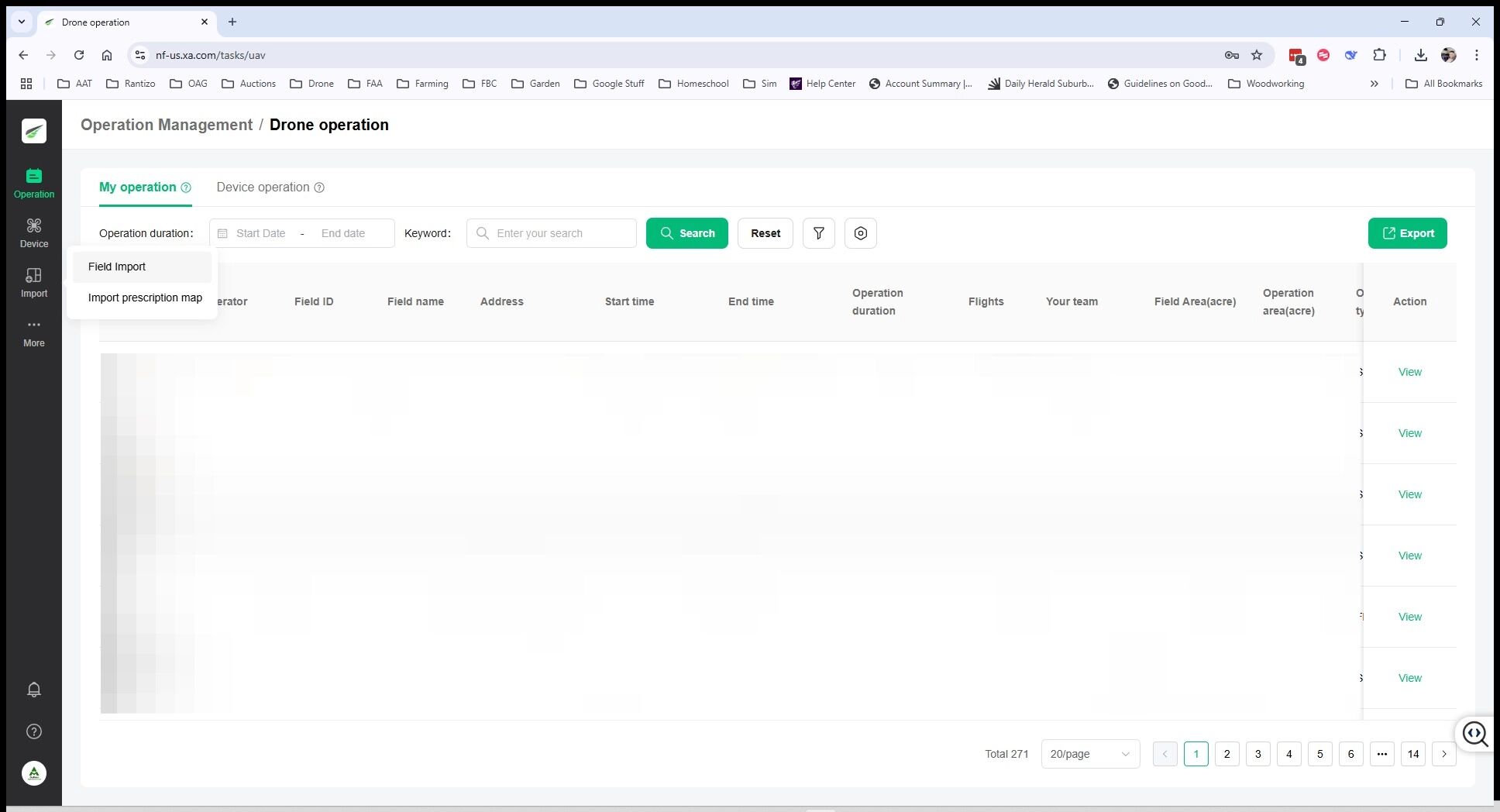The image size is (1500, 812).
Task: Open the help question mark icon
Action: pyautogui.click(x=34, y=731)
